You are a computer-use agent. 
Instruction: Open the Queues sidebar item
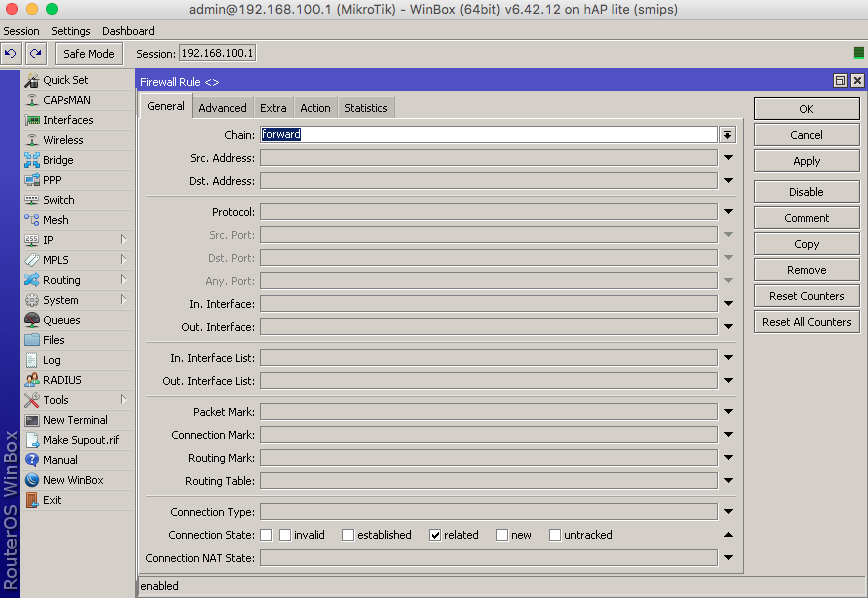pos(78,320)
